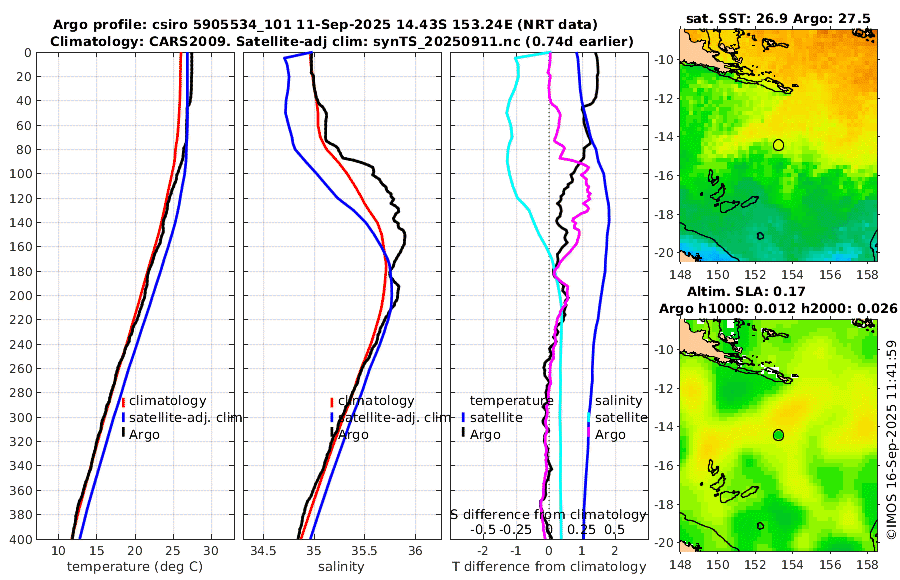Click longitude tick 158 on SST map

[867, 275]
